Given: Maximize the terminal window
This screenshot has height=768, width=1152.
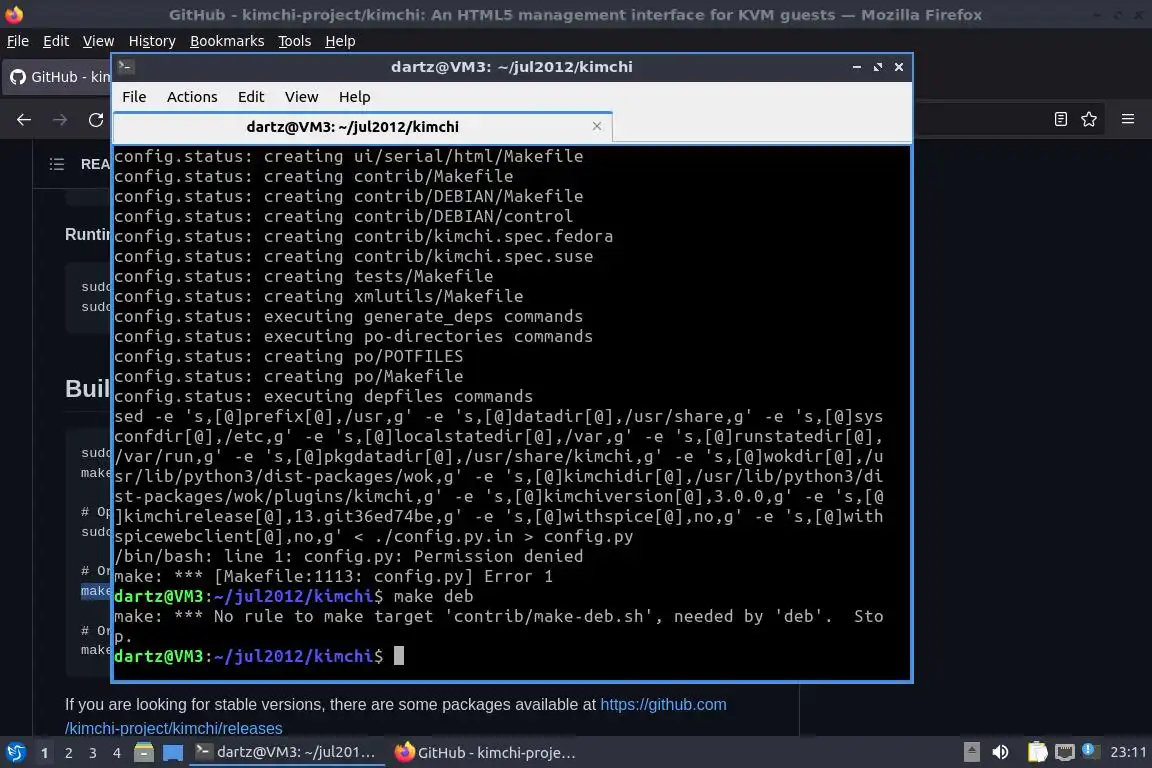Looking at the screenshot, I should click(878, 67).
